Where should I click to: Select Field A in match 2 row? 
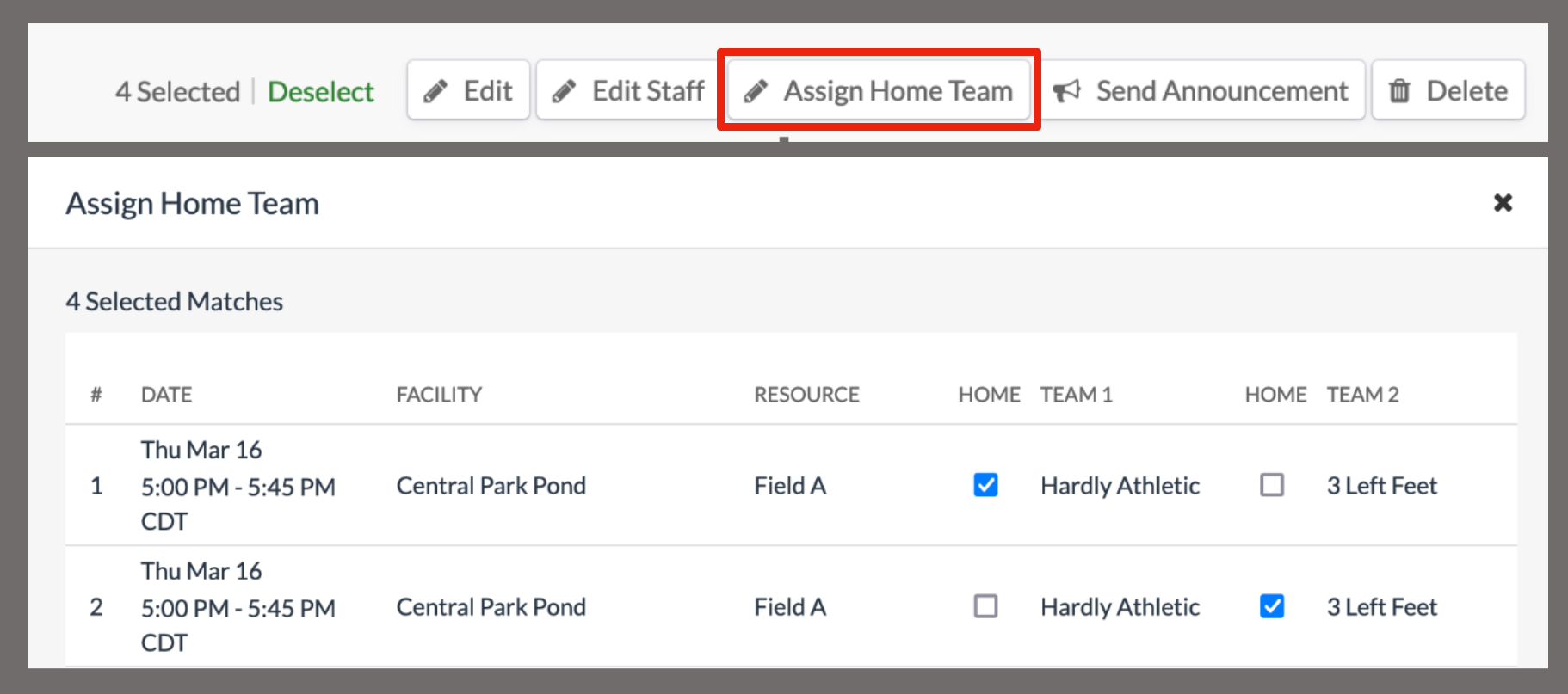point(789,607)
